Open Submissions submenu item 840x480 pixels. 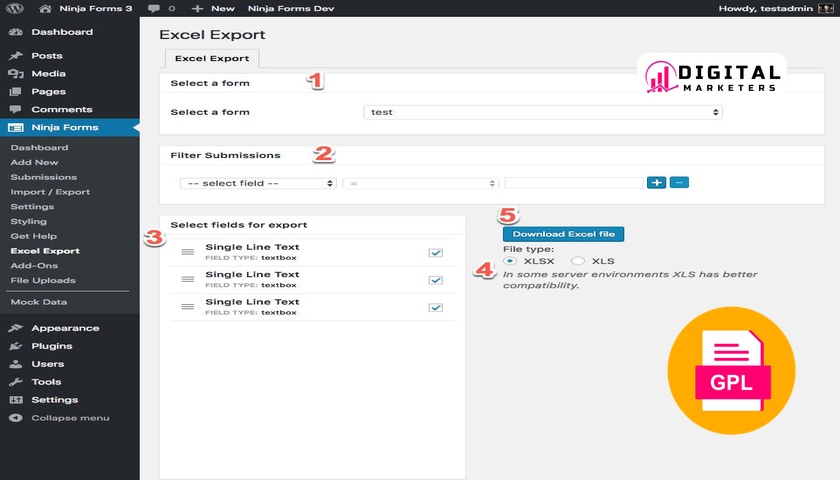pyautogui.click(x=43, y=177)
